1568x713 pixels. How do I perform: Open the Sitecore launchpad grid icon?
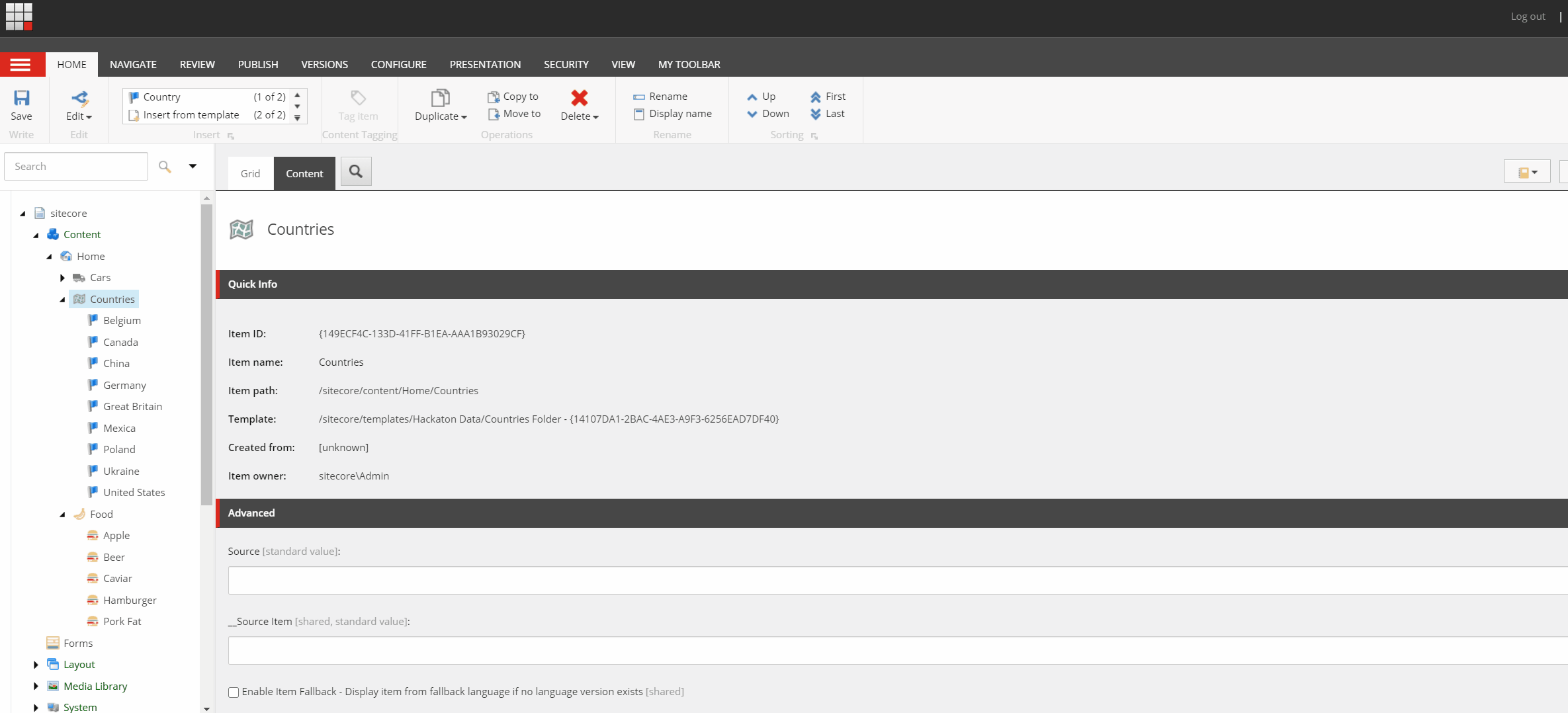(x=19, y=17)
